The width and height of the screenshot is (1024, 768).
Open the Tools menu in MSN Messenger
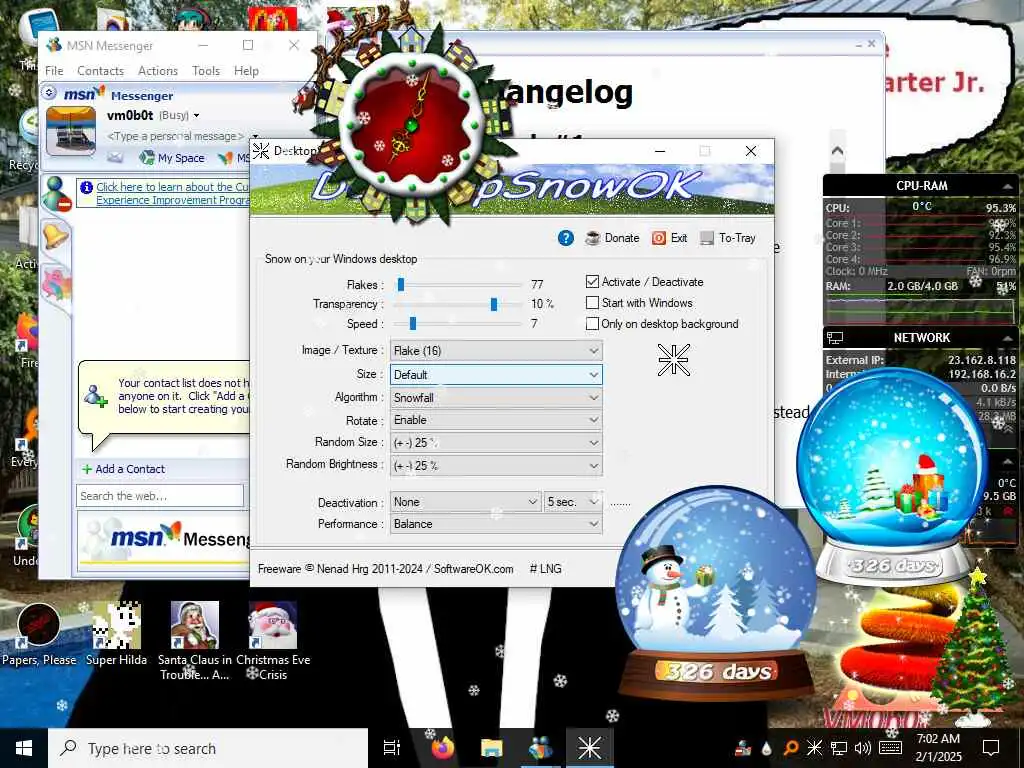[206, 71]
